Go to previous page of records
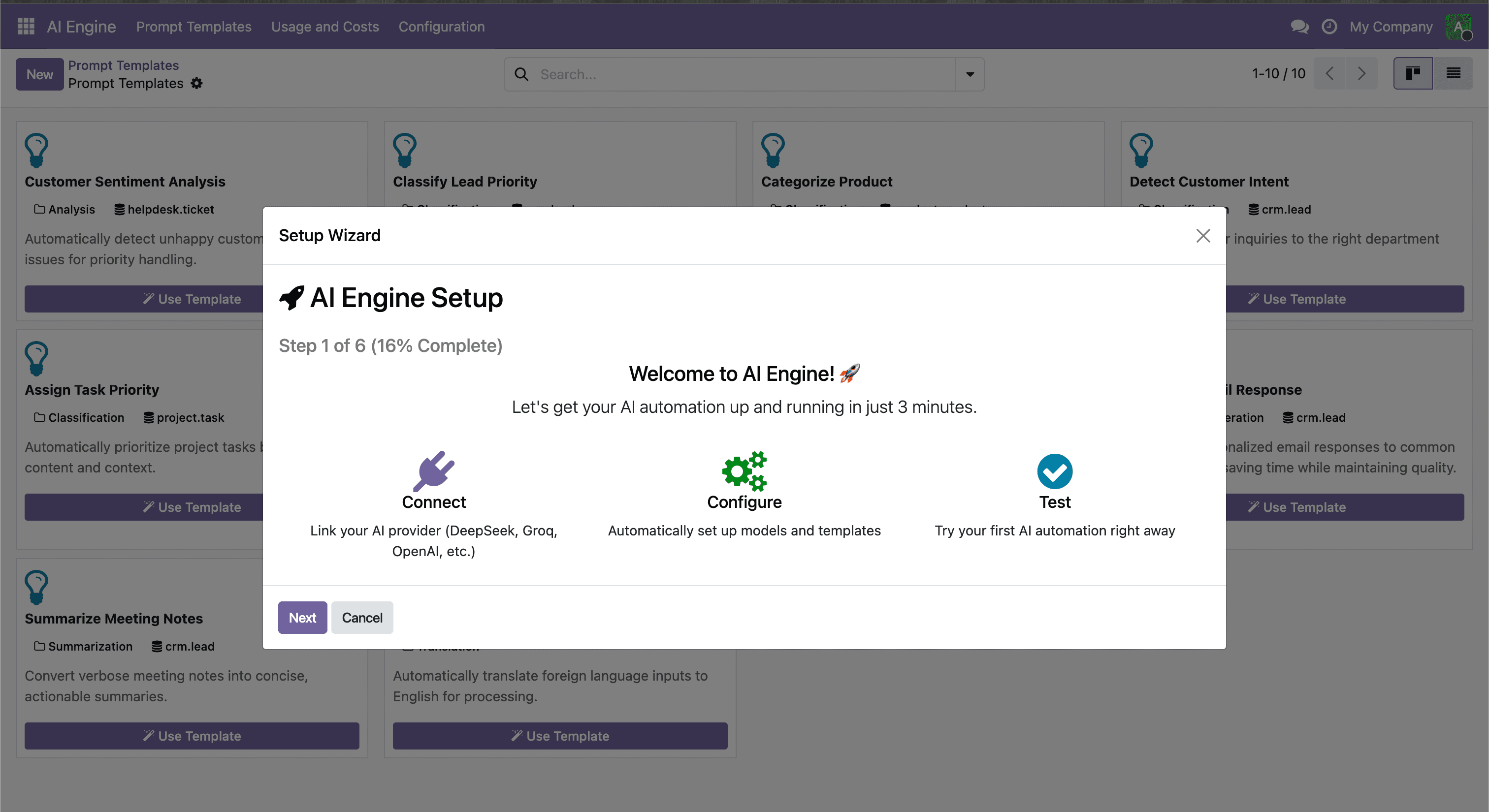Screen dimensions: 1489x812 tap(1329, 73)
